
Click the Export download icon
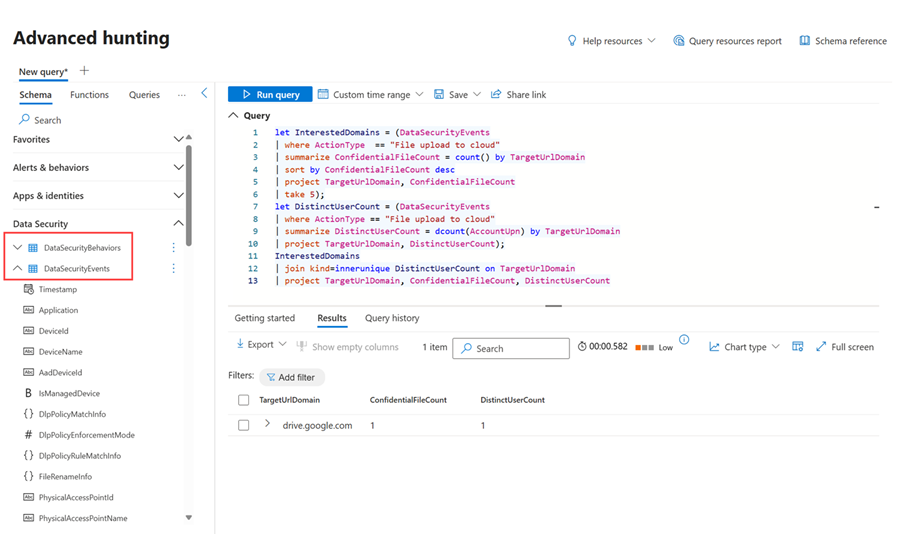tap(240, 344)
